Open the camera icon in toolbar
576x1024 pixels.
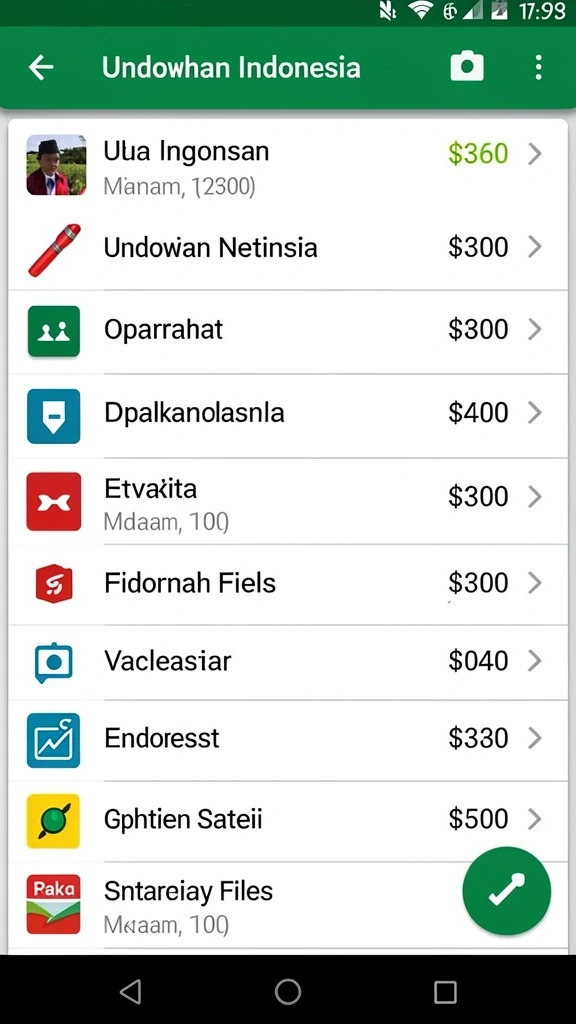467,67
